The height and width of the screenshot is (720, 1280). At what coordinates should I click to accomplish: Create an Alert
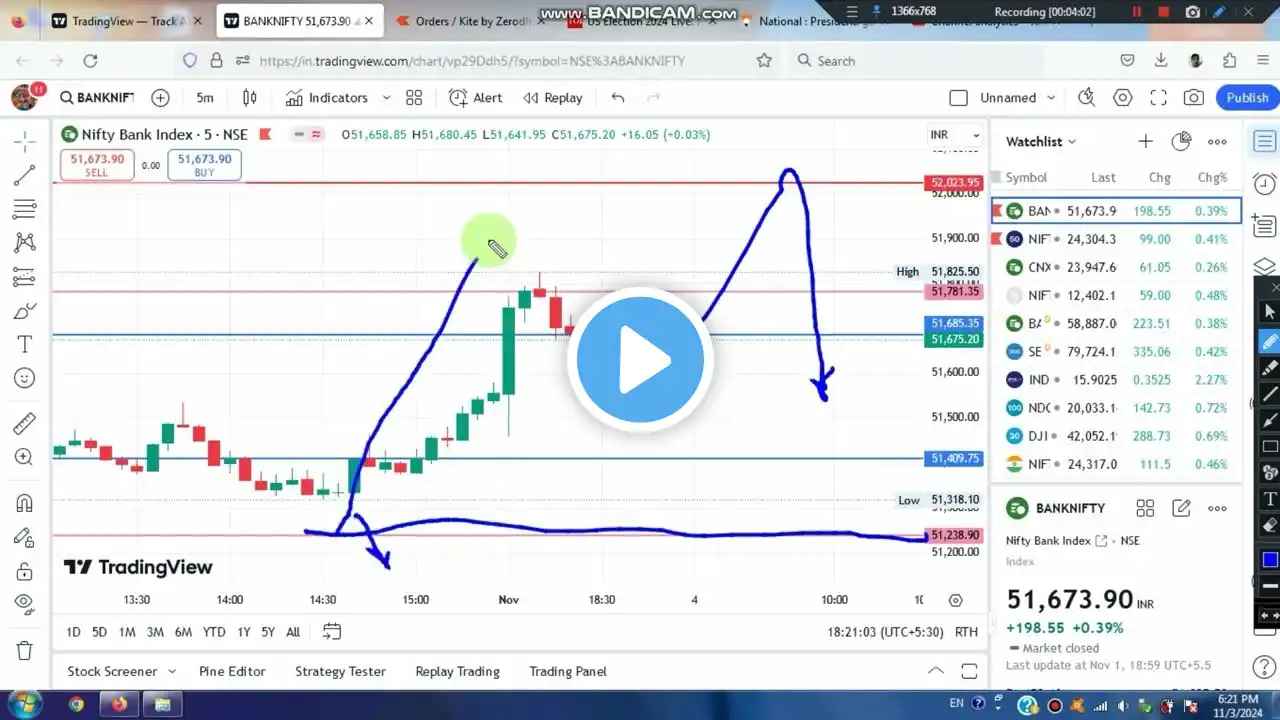[x=476, y=97]
